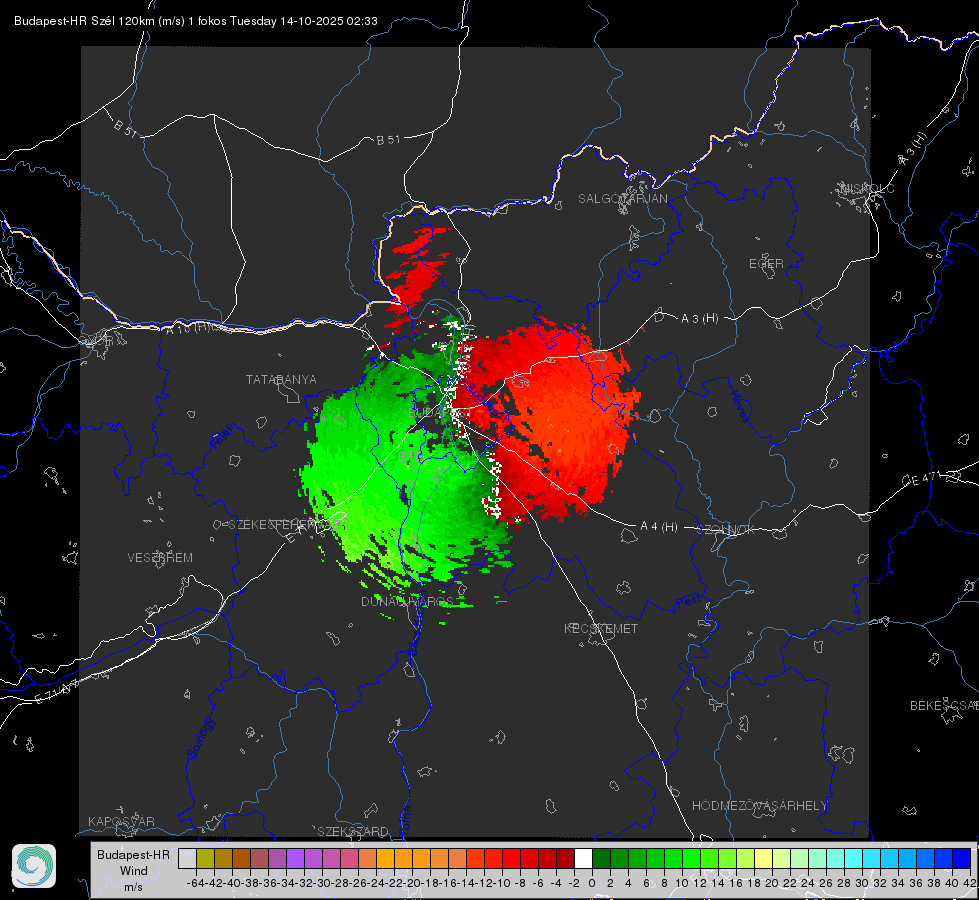Click the EGER city label
The image size is (979, 900).
click(766, 264)
